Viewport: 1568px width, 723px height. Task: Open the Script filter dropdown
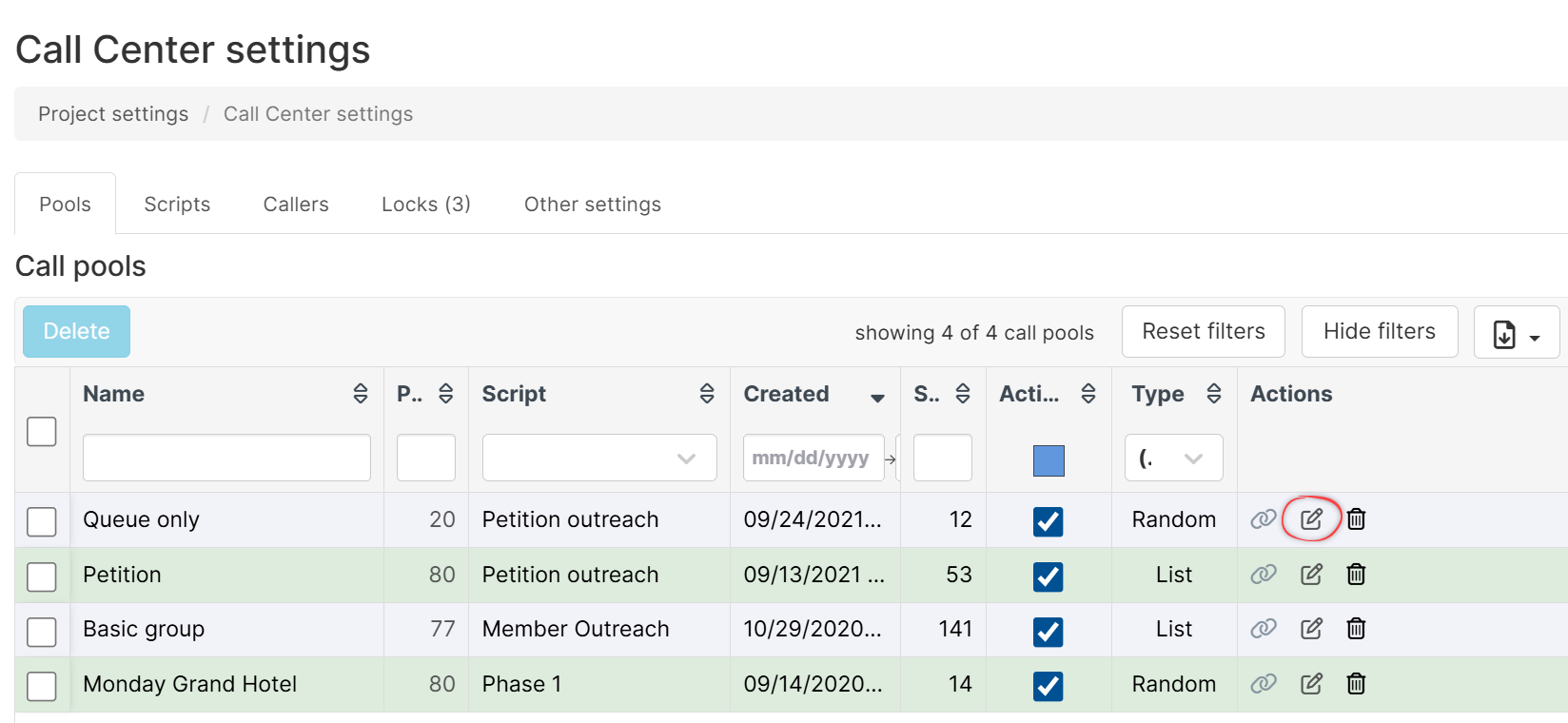pos(599,458)
